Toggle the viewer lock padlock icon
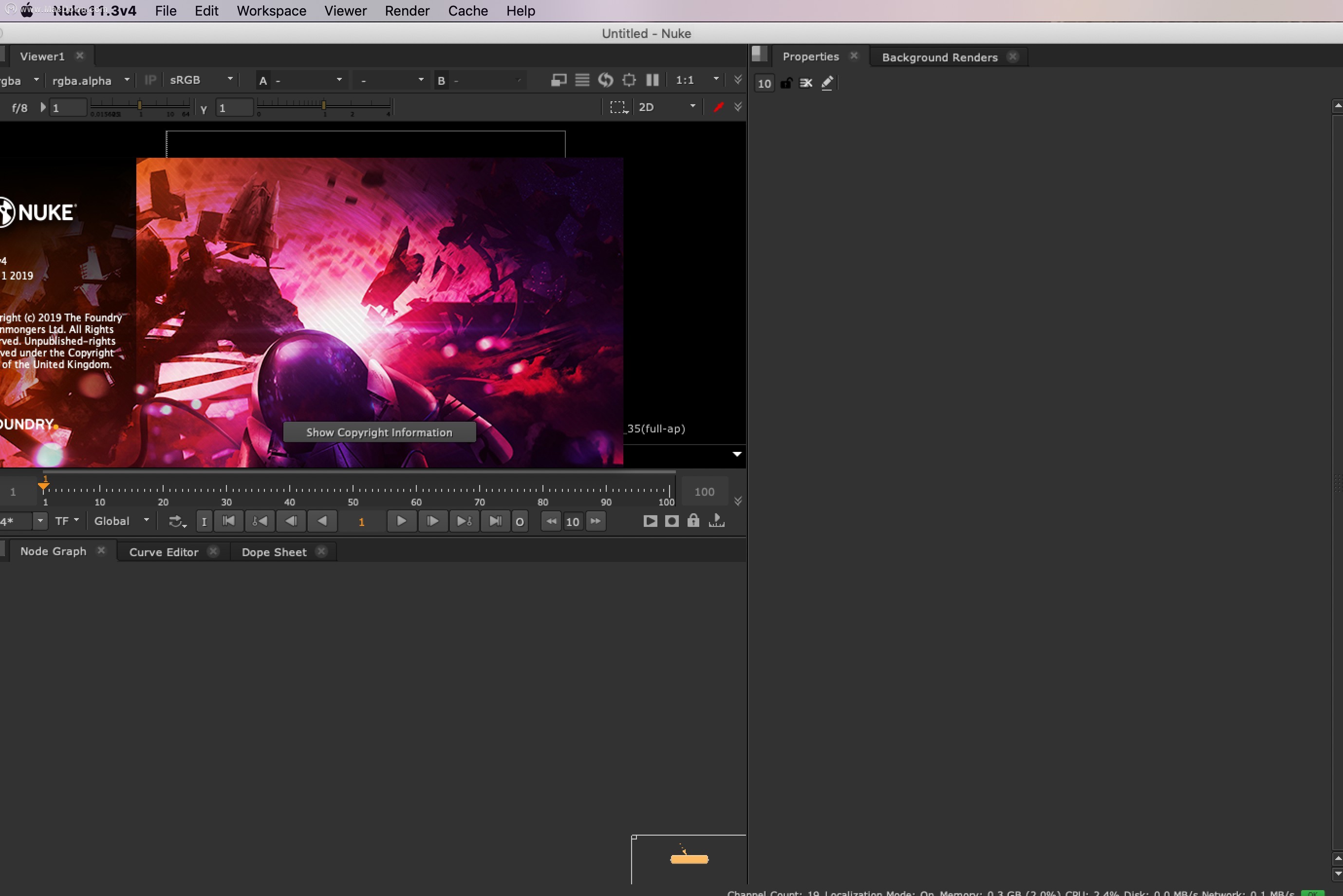 693,521
